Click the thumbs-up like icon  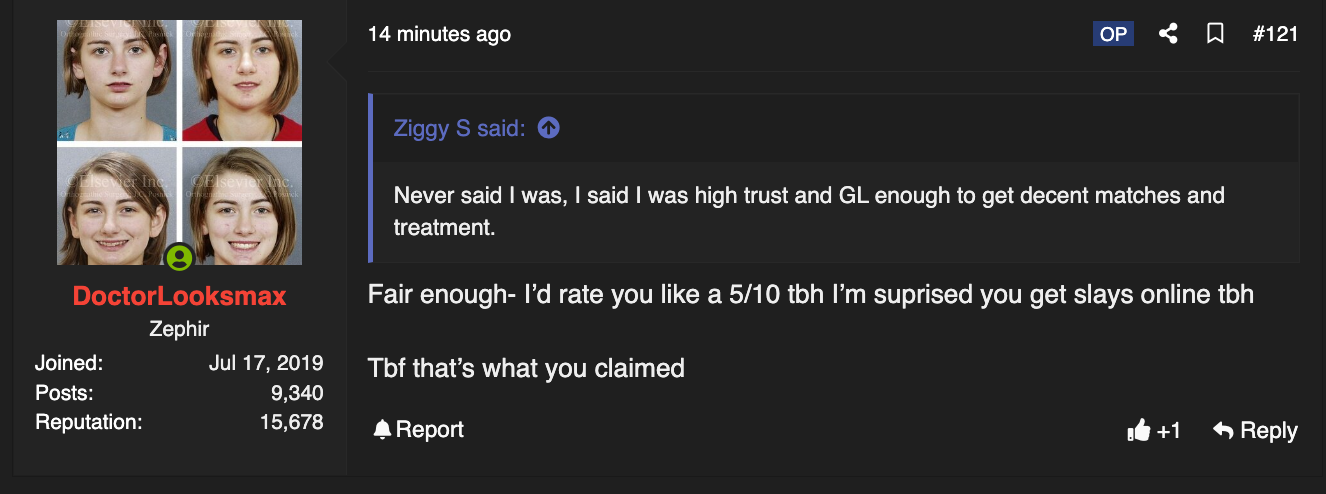tap(1138, 431)
